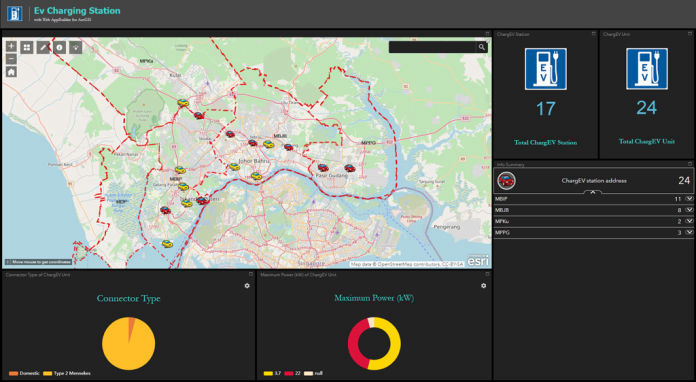Click the search magnifier button
This screenshot has width=696, height=382.
(482, 47)
